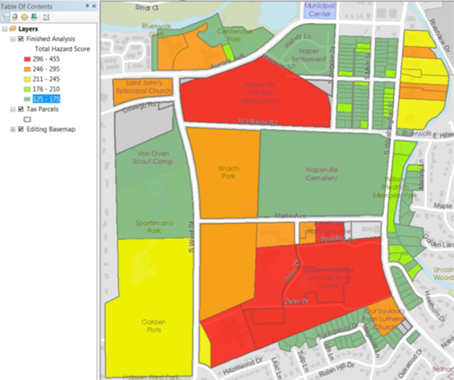454x380 pixels.
Task: Uncheck the Editing Basemap layer checkbox
Action: coord(21,129)
